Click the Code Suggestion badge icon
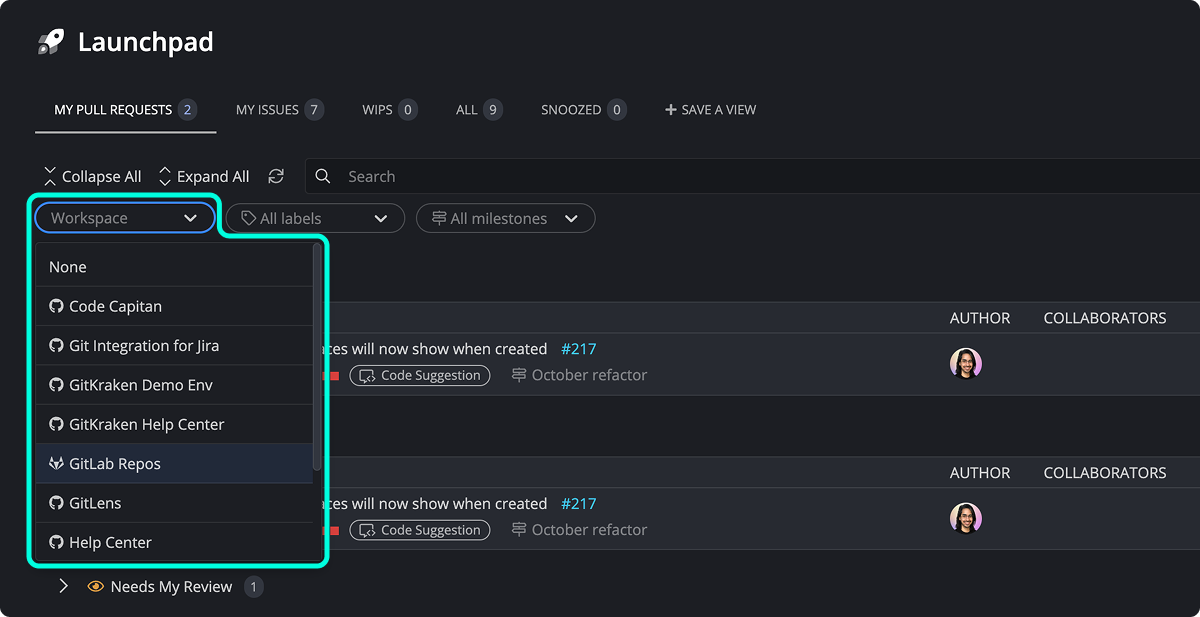 pos(370,375)
